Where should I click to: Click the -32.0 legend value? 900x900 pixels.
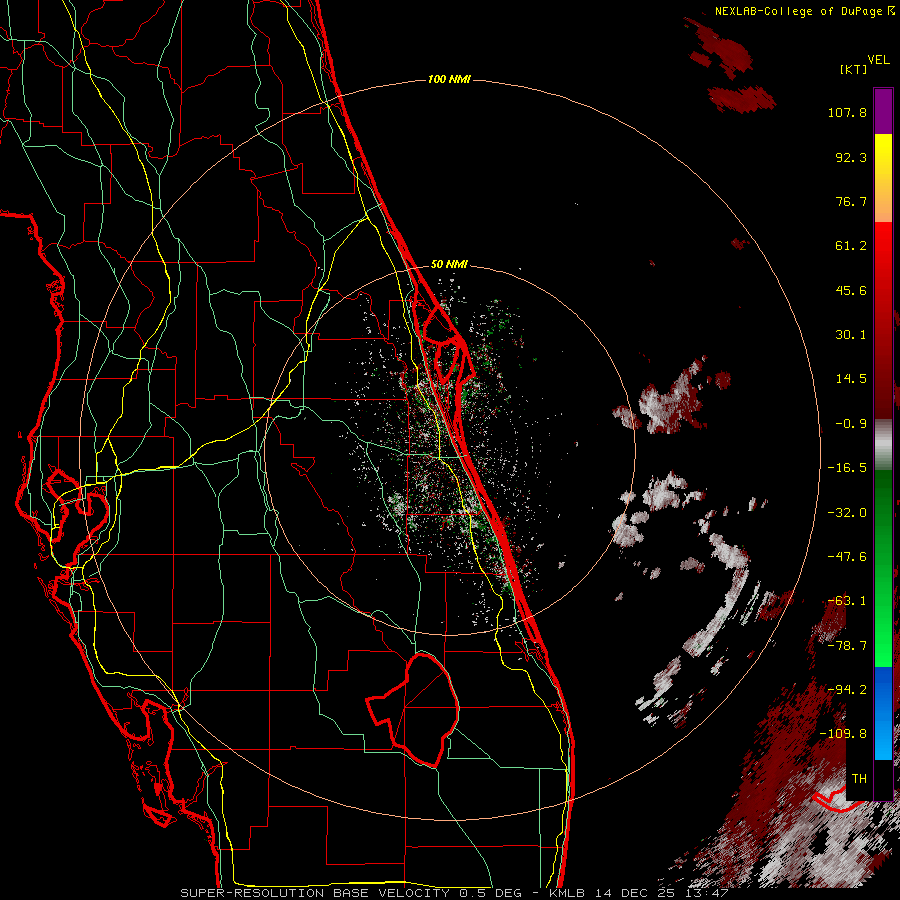click(847, 513)
